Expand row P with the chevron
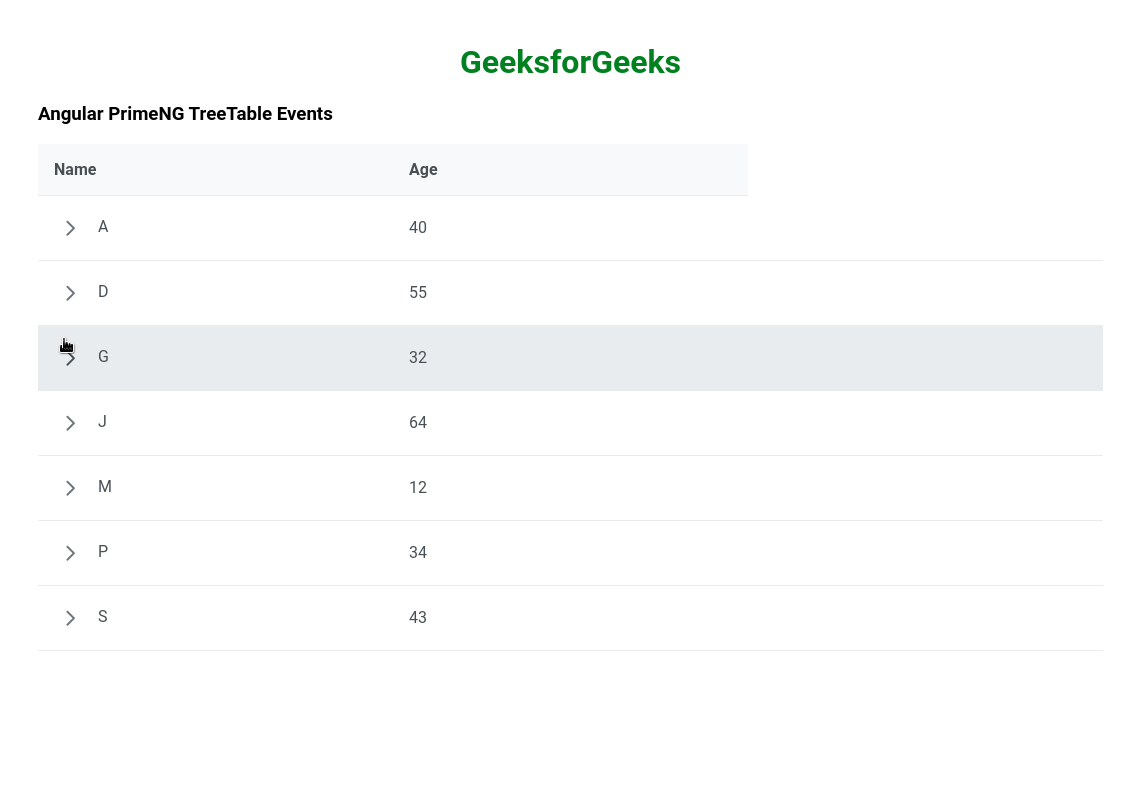Viewport: 1142px width, 790px height. [x=70, y=553]
